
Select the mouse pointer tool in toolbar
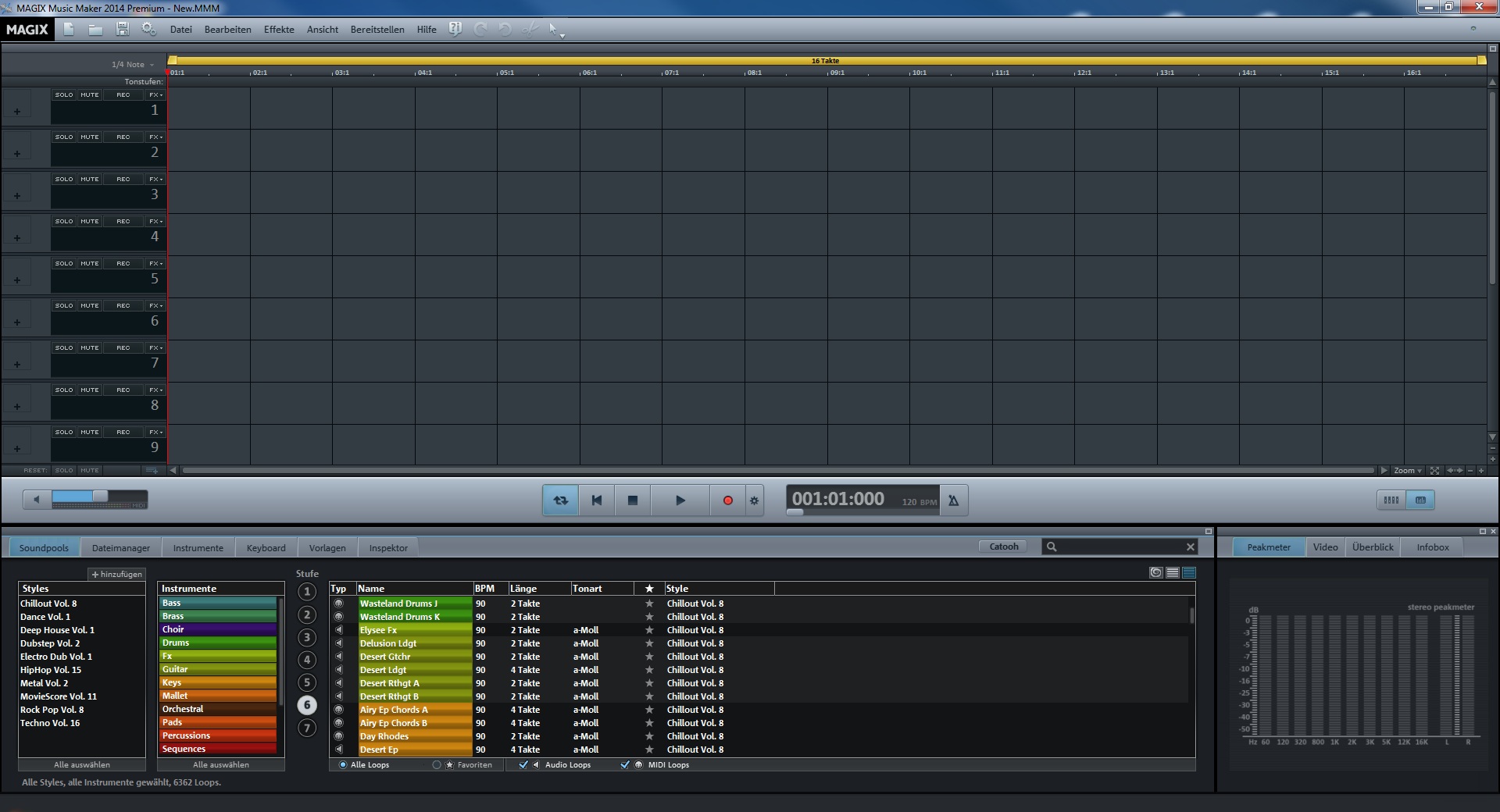coord(552,29)
